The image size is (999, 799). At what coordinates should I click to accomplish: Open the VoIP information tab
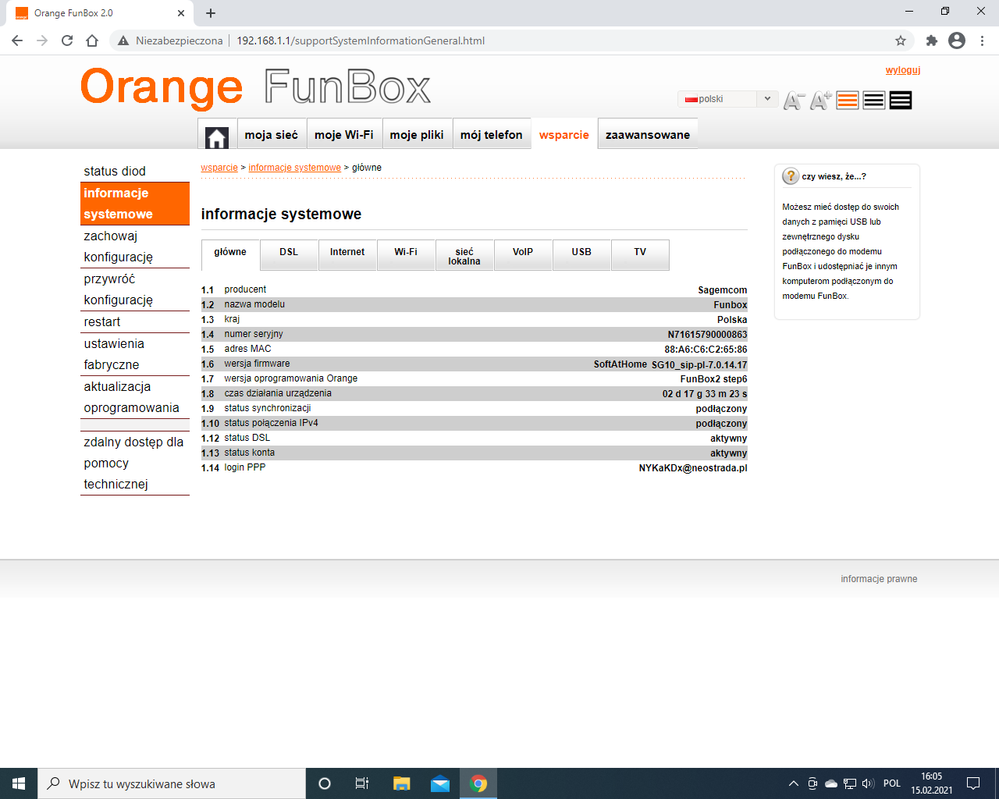[x=523, y=252]
